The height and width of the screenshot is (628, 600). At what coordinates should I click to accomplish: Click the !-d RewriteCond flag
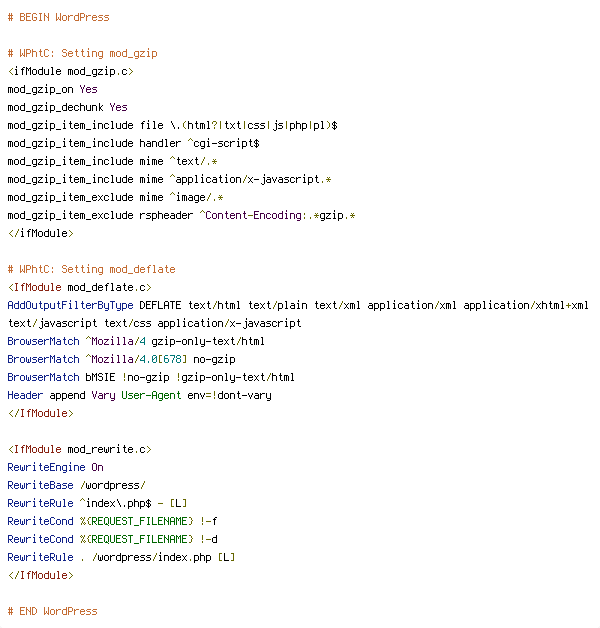click(209, 539)
